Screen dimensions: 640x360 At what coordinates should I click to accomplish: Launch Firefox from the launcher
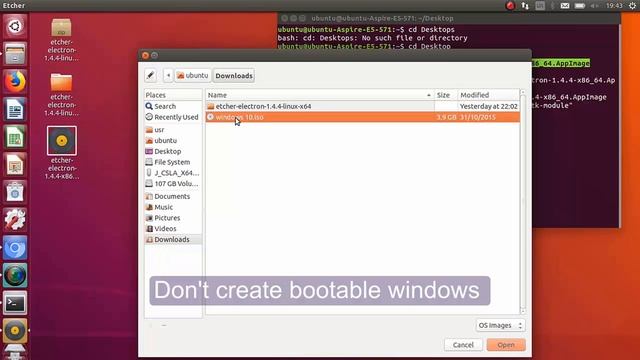coord(15,82)
